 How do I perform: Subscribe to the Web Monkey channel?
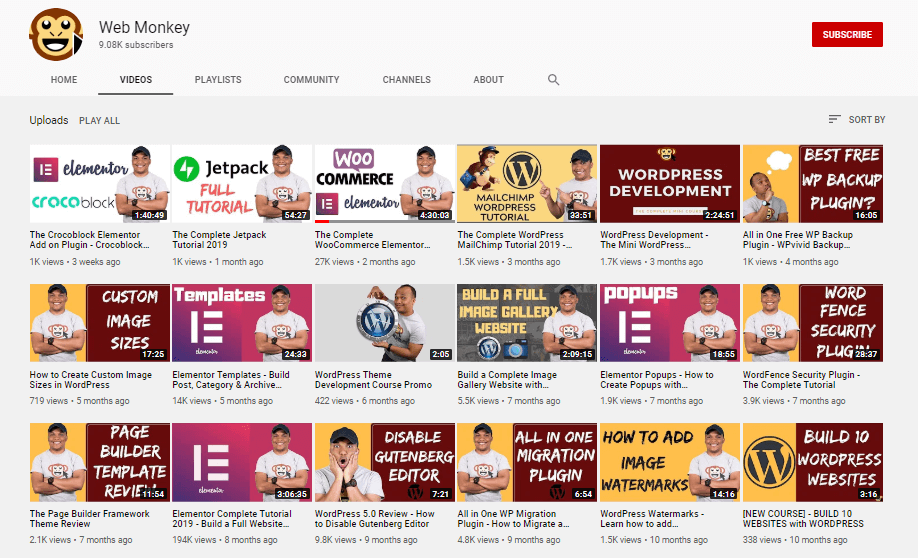[847, 35]
